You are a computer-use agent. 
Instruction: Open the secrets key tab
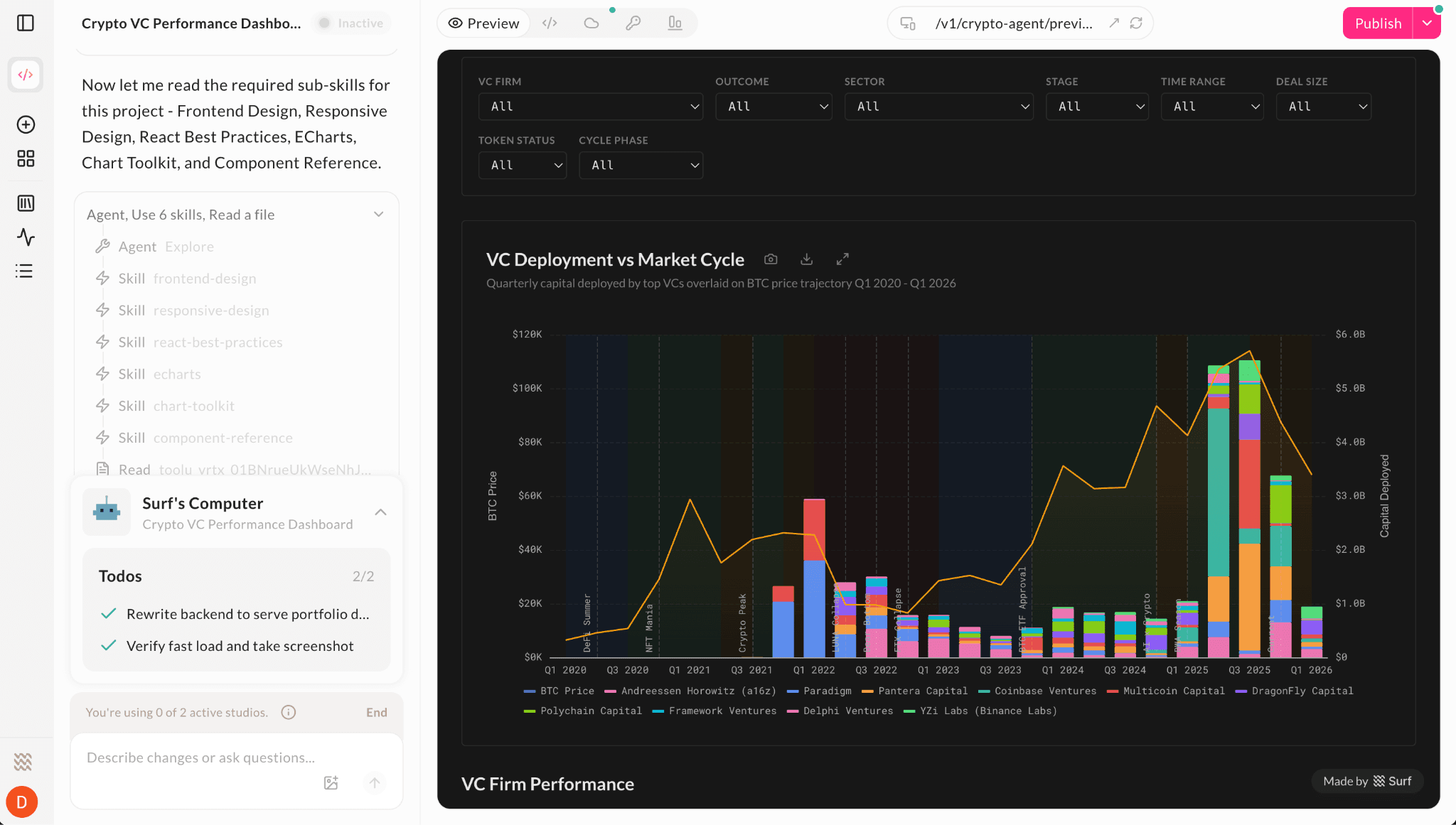point(633,23)
